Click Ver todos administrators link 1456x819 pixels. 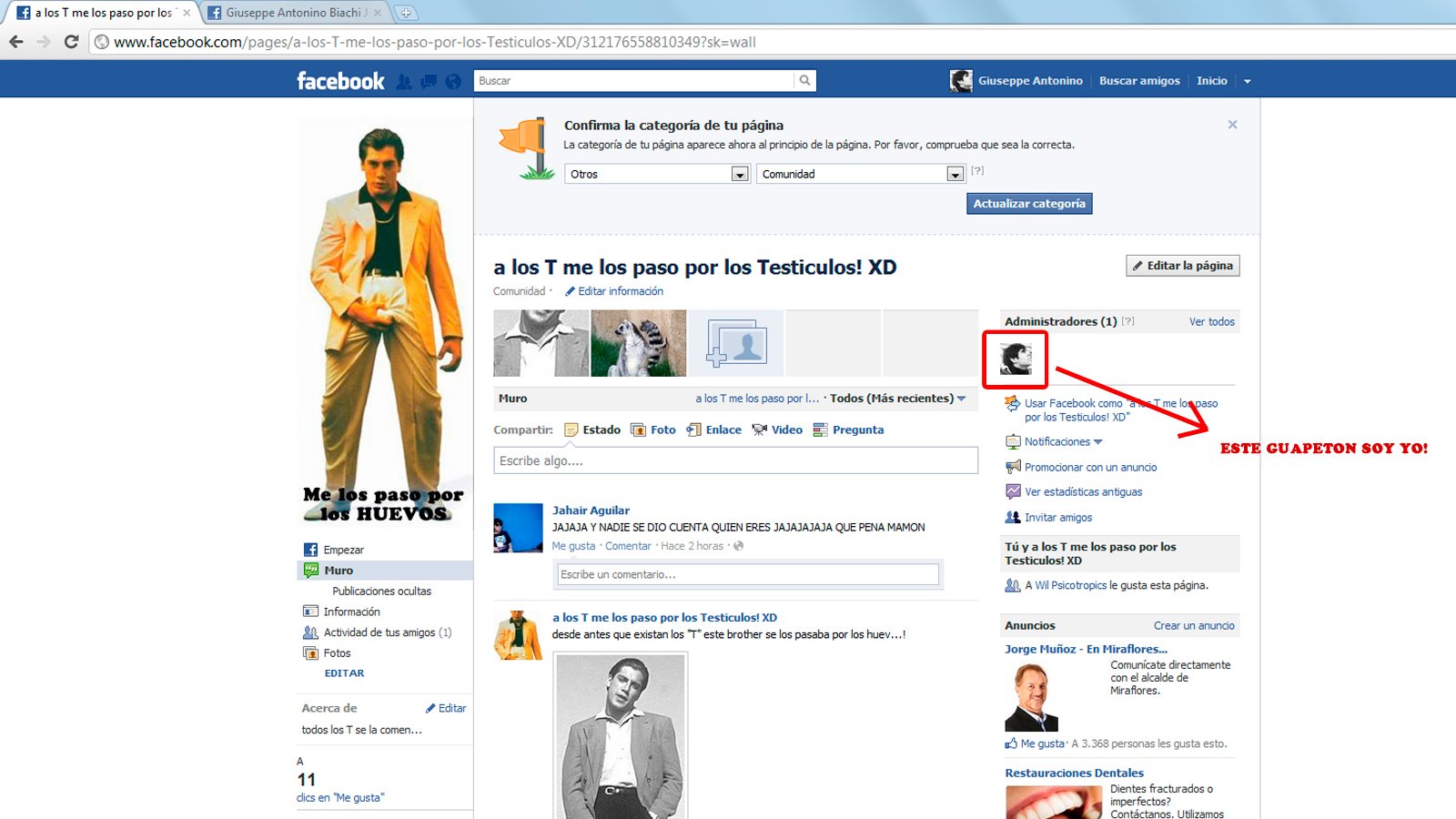click(1212, 322)
